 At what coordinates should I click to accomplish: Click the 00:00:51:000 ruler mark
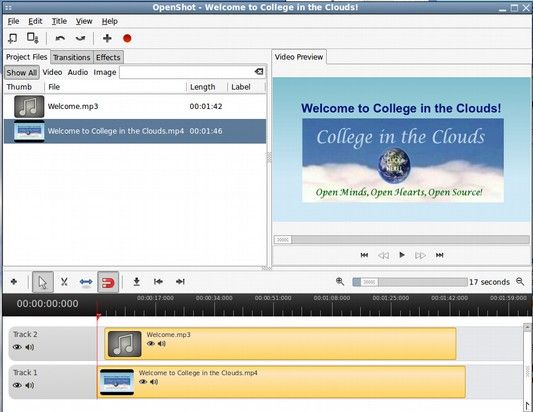pos(273,298)
